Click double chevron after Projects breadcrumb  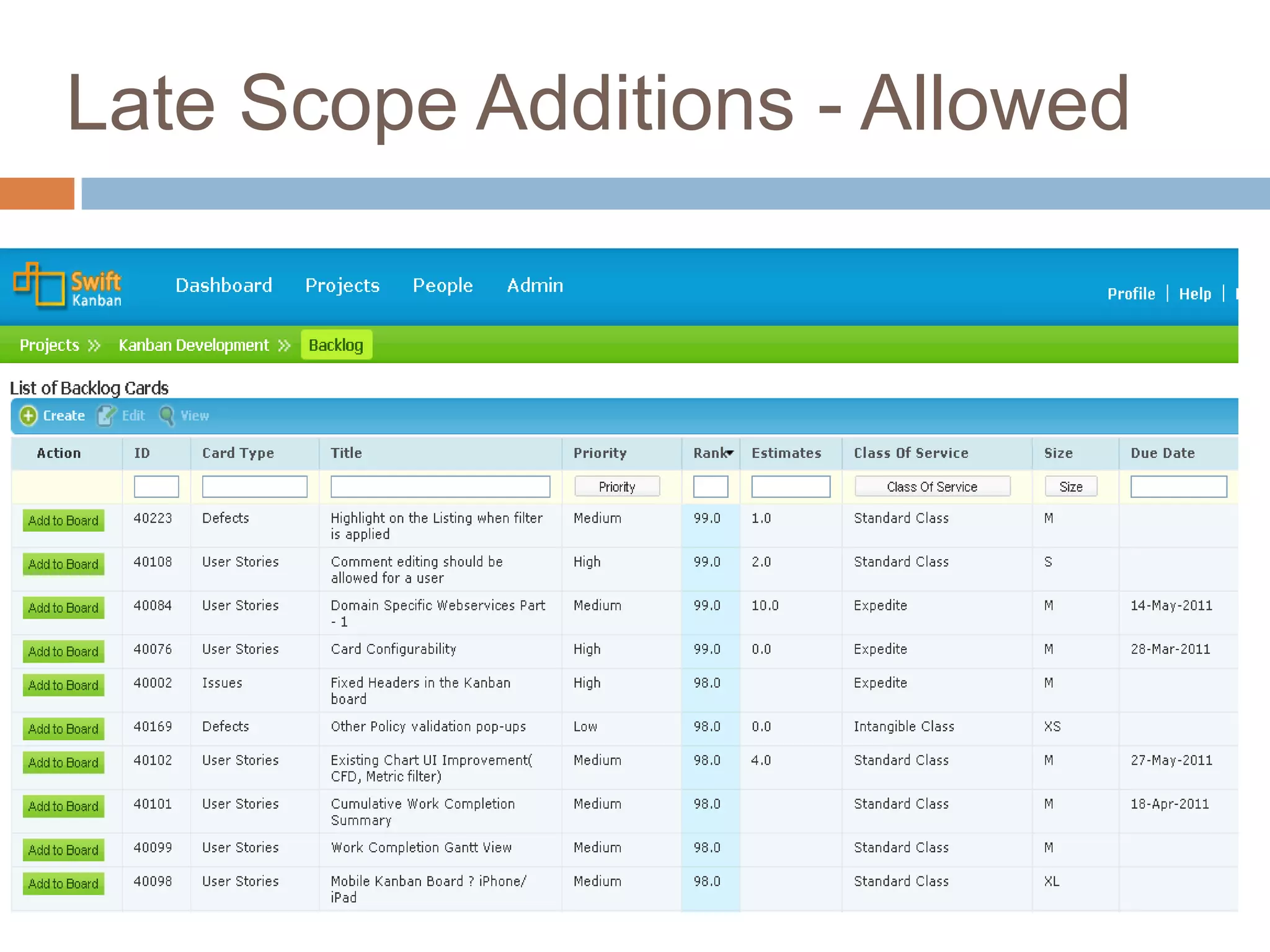[94, 345]
